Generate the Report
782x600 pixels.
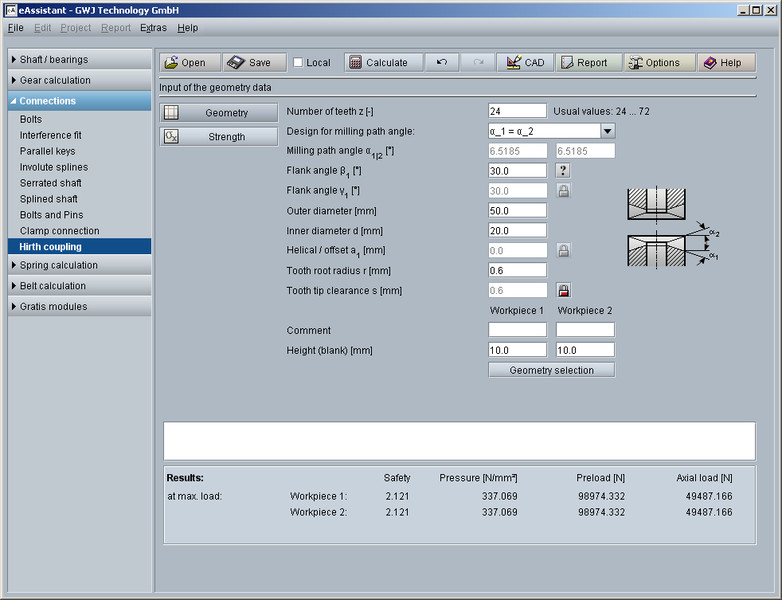tap(589, 62)
